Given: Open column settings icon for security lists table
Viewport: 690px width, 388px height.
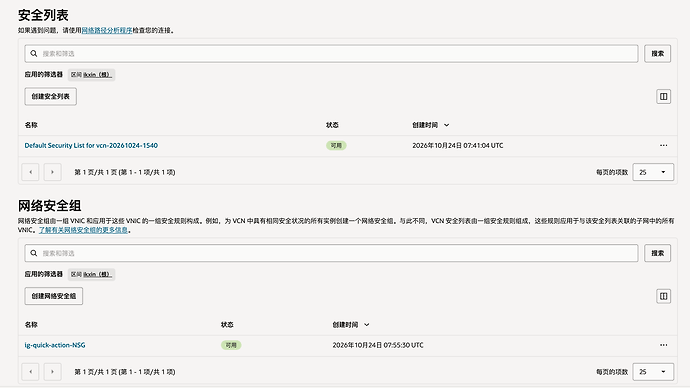Looking at the screenshot, I should point(664,96).
